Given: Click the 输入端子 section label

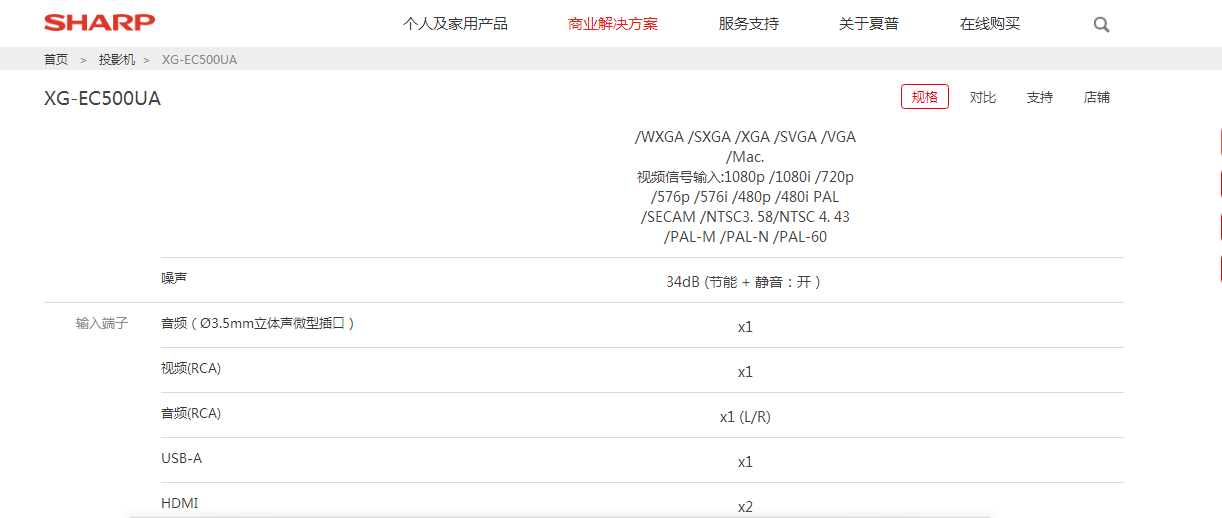Looking at the screenshot, I should [x=102, y=324].
